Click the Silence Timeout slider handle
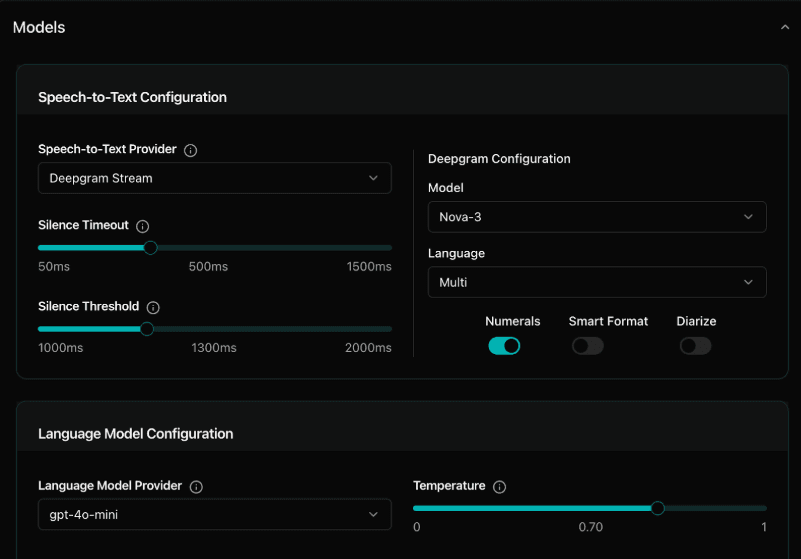The height and width of the screenshot is (559, 801). [x=150, y=247]
